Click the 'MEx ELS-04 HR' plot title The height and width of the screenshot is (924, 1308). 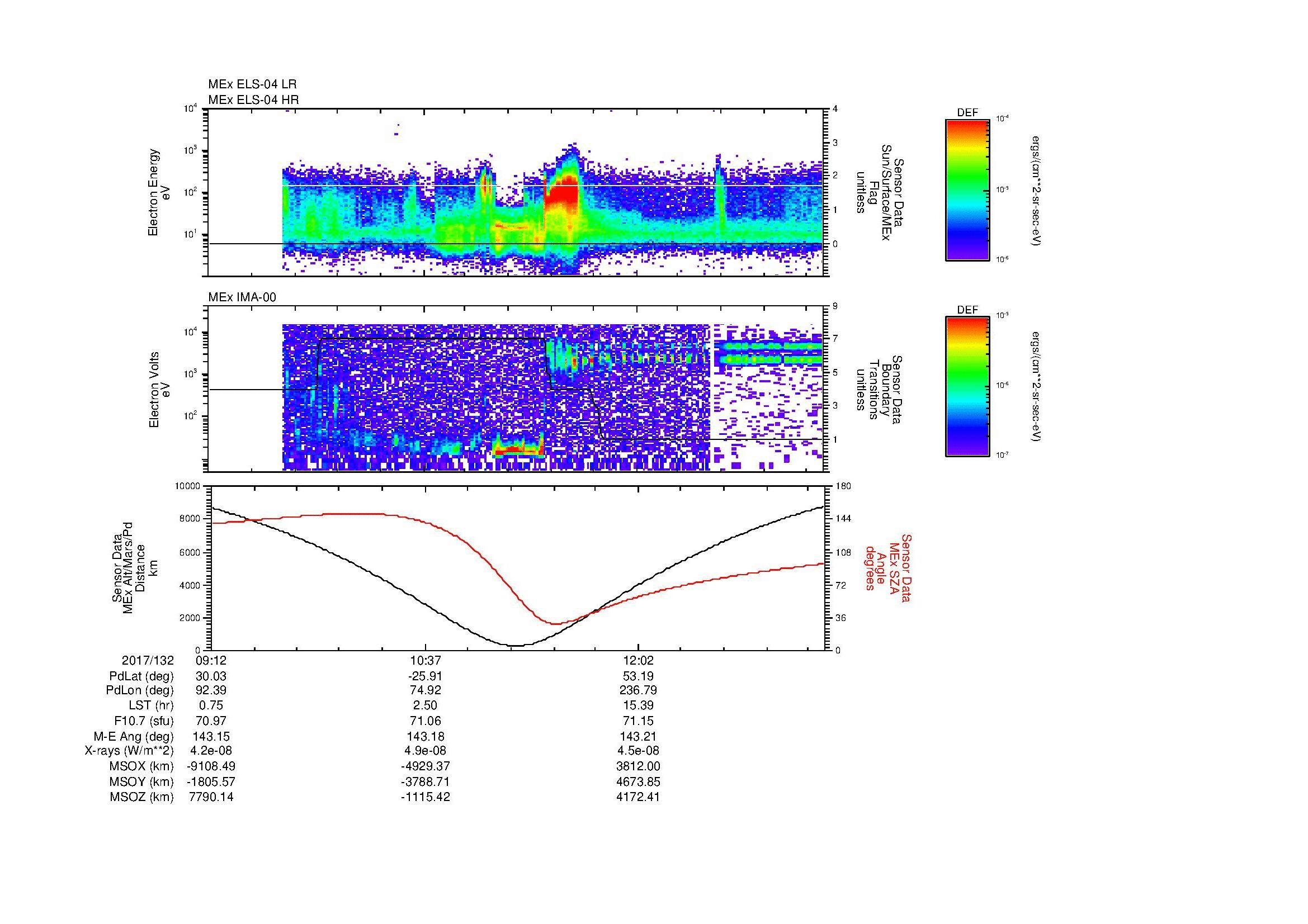(253, 99)
